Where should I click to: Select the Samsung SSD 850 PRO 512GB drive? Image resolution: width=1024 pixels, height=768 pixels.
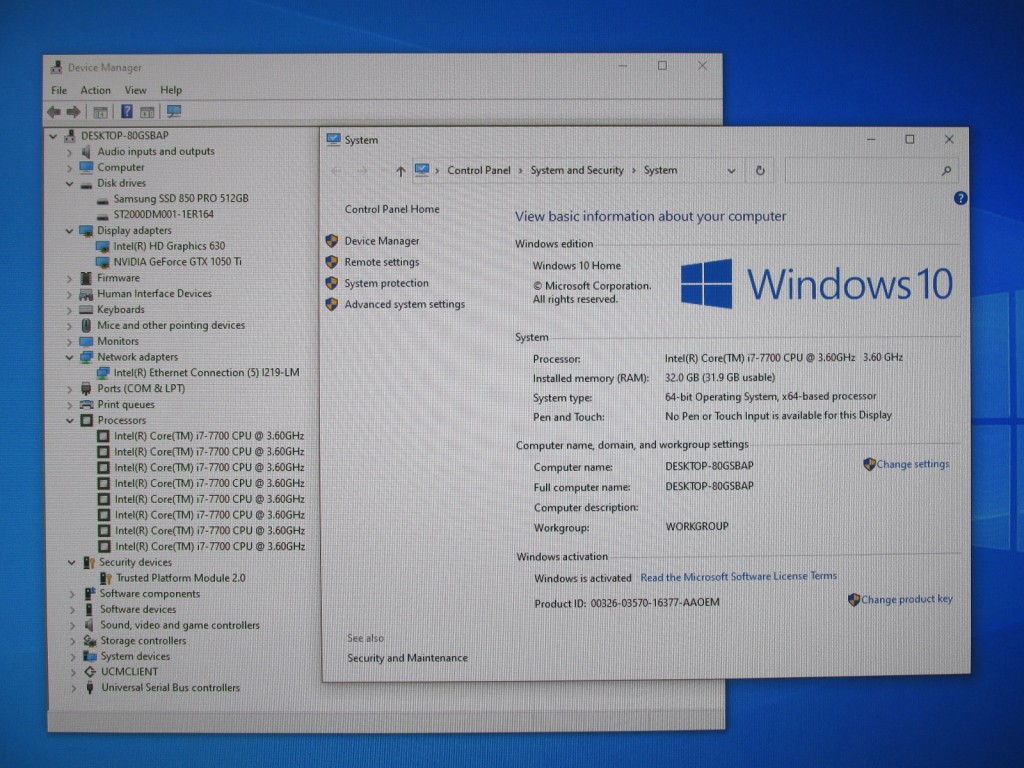click(x=181, y=199)
